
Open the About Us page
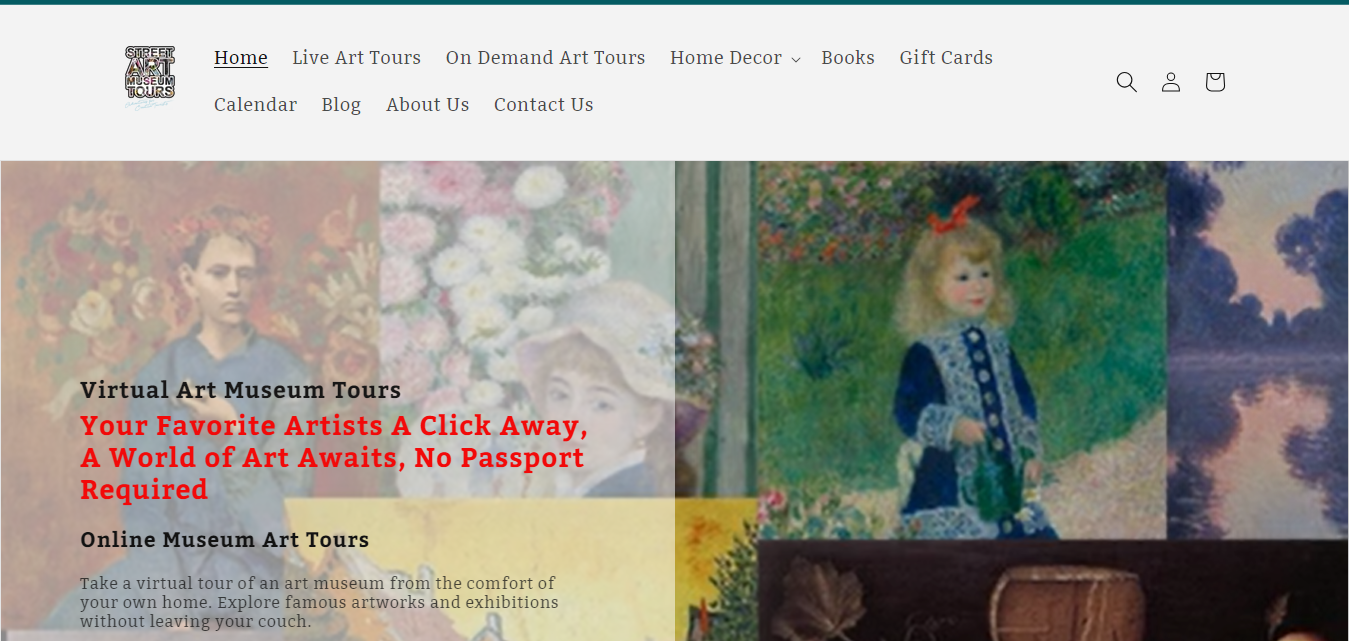427,105
